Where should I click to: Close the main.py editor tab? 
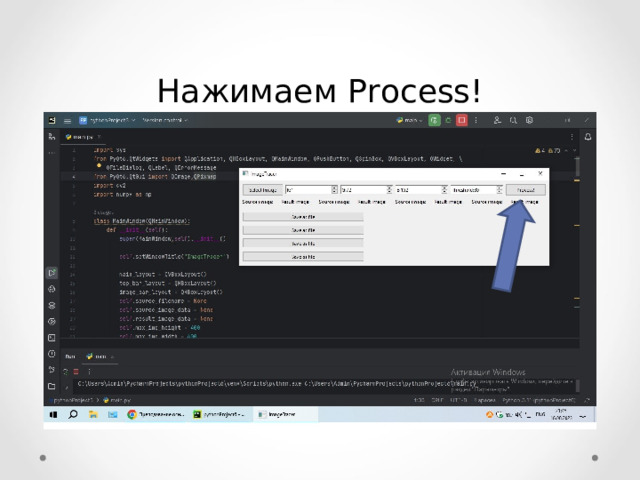(99, 137)
